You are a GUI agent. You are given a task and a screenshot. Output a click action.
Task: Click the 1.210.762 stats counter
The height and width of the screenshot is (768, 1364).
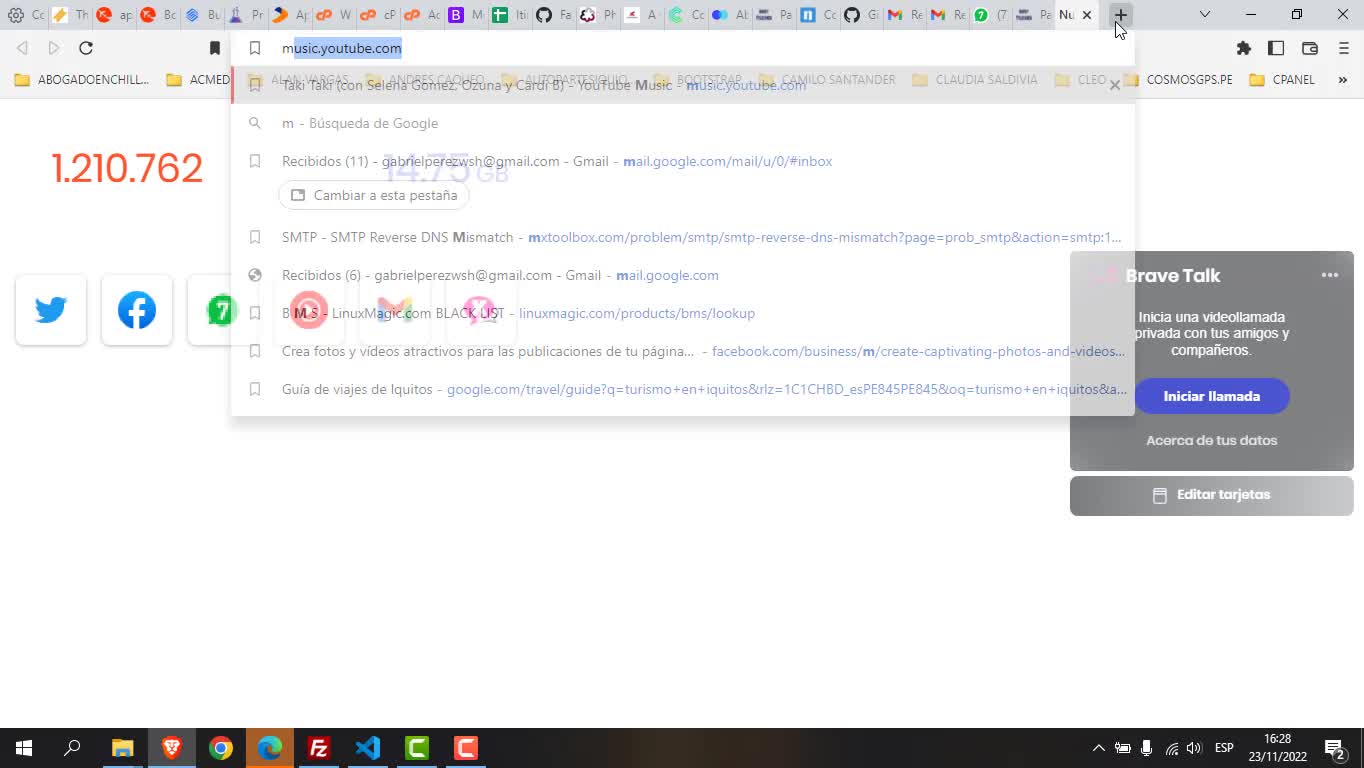point(127,168)
